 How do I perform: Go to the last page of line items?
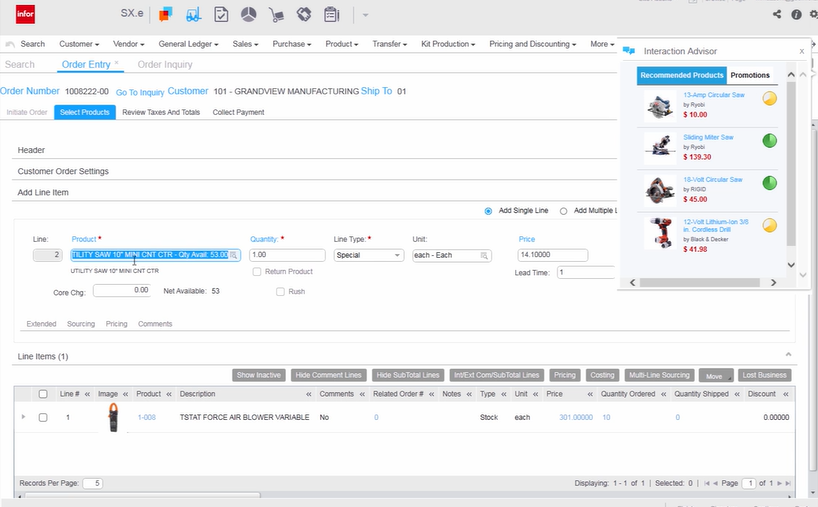click(788, 484)
